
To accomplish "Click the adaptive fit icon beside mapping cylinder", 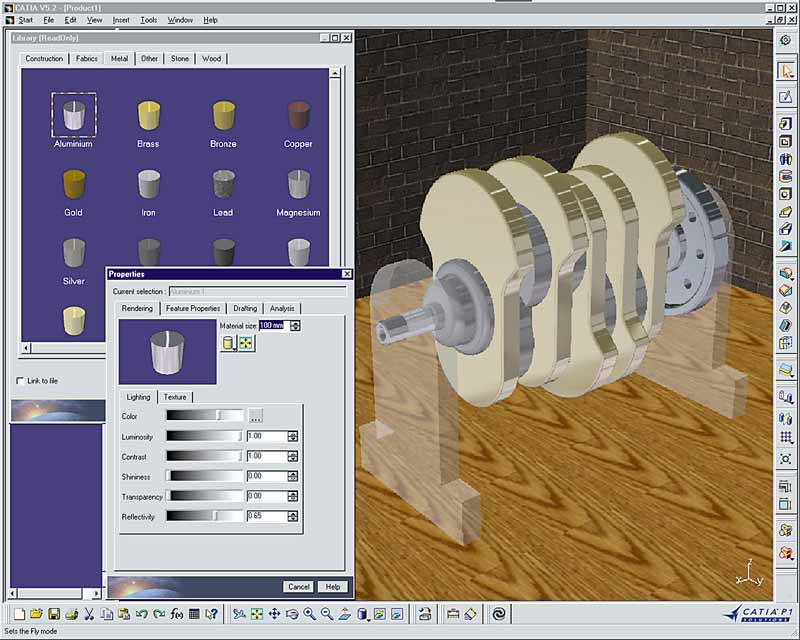I will coord(246,343).
